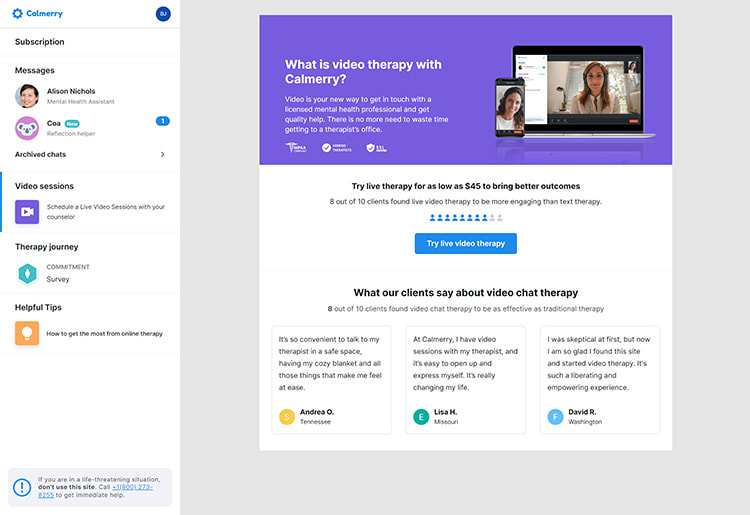
Task: Click the Coa koala avatar
Action: pos(27,128)
